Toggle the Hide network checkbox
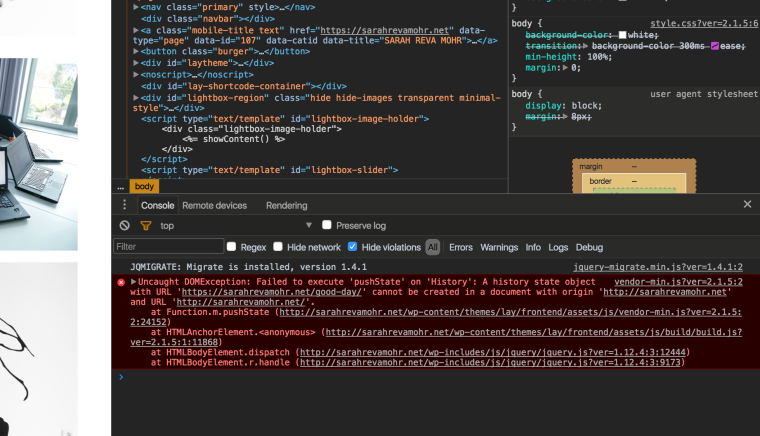This screenshot has width=760, height=436. (x=278, y=247)
